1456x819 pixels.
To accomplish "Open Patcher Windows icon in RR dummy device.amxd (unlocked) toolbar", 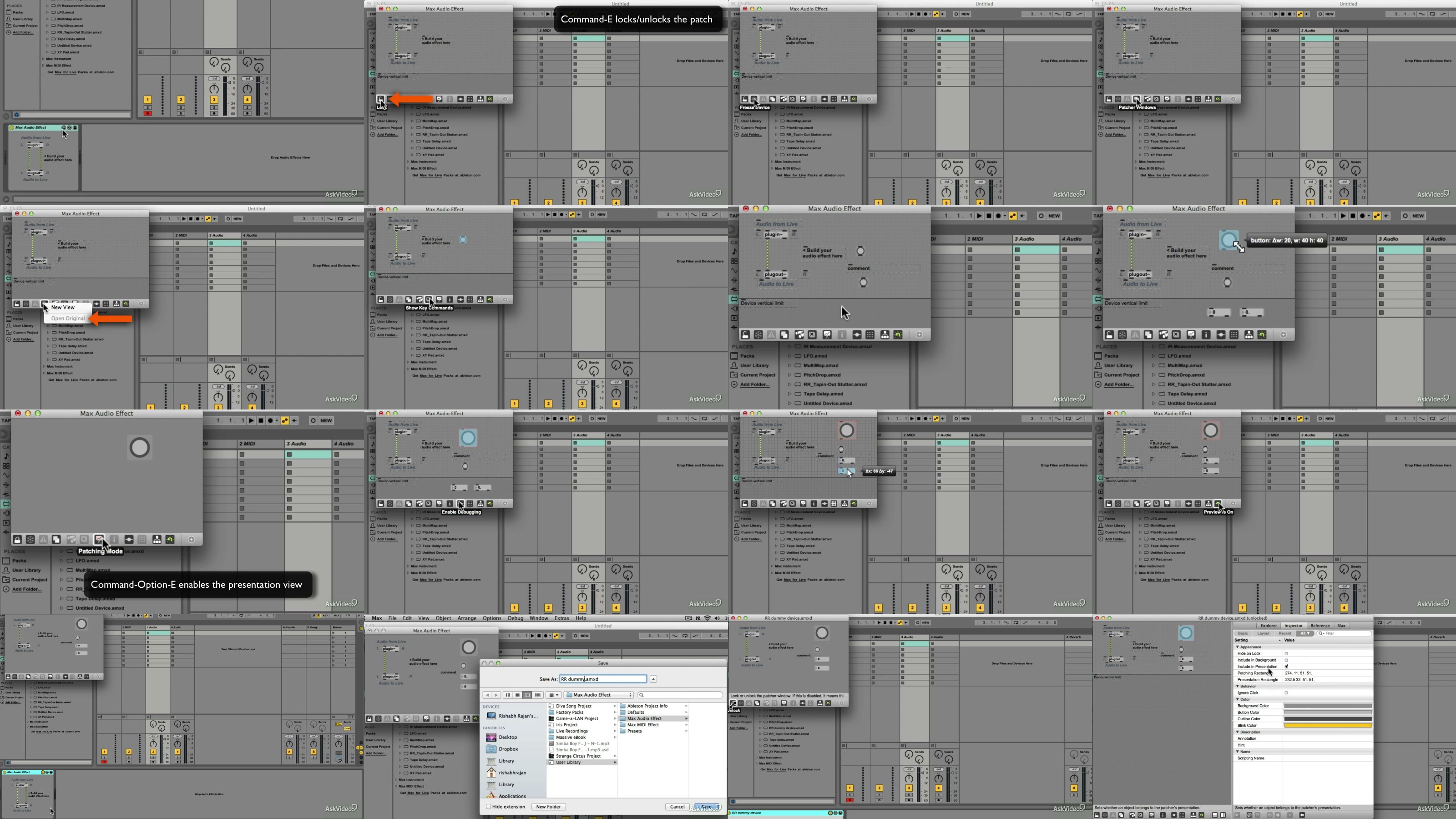I will 1121,815.
